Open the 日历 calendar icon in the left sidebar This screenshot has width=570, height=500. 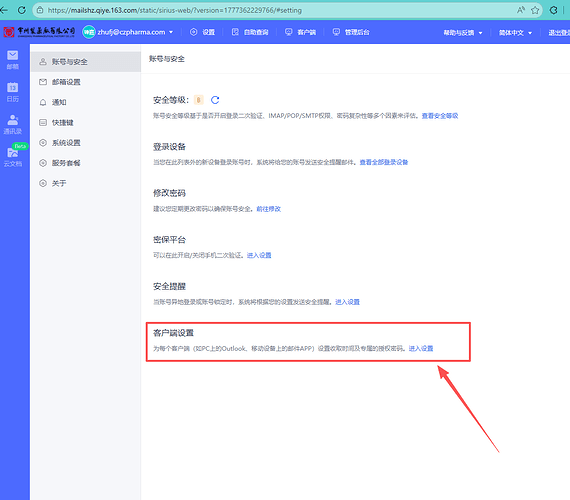(x=13, y=92)
